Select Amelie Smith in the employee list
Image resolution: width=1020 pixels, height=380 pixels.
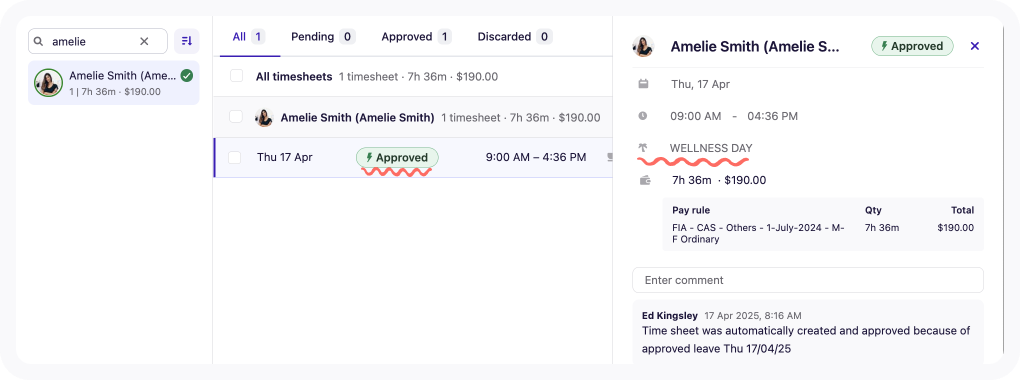[x=114, y=83]
